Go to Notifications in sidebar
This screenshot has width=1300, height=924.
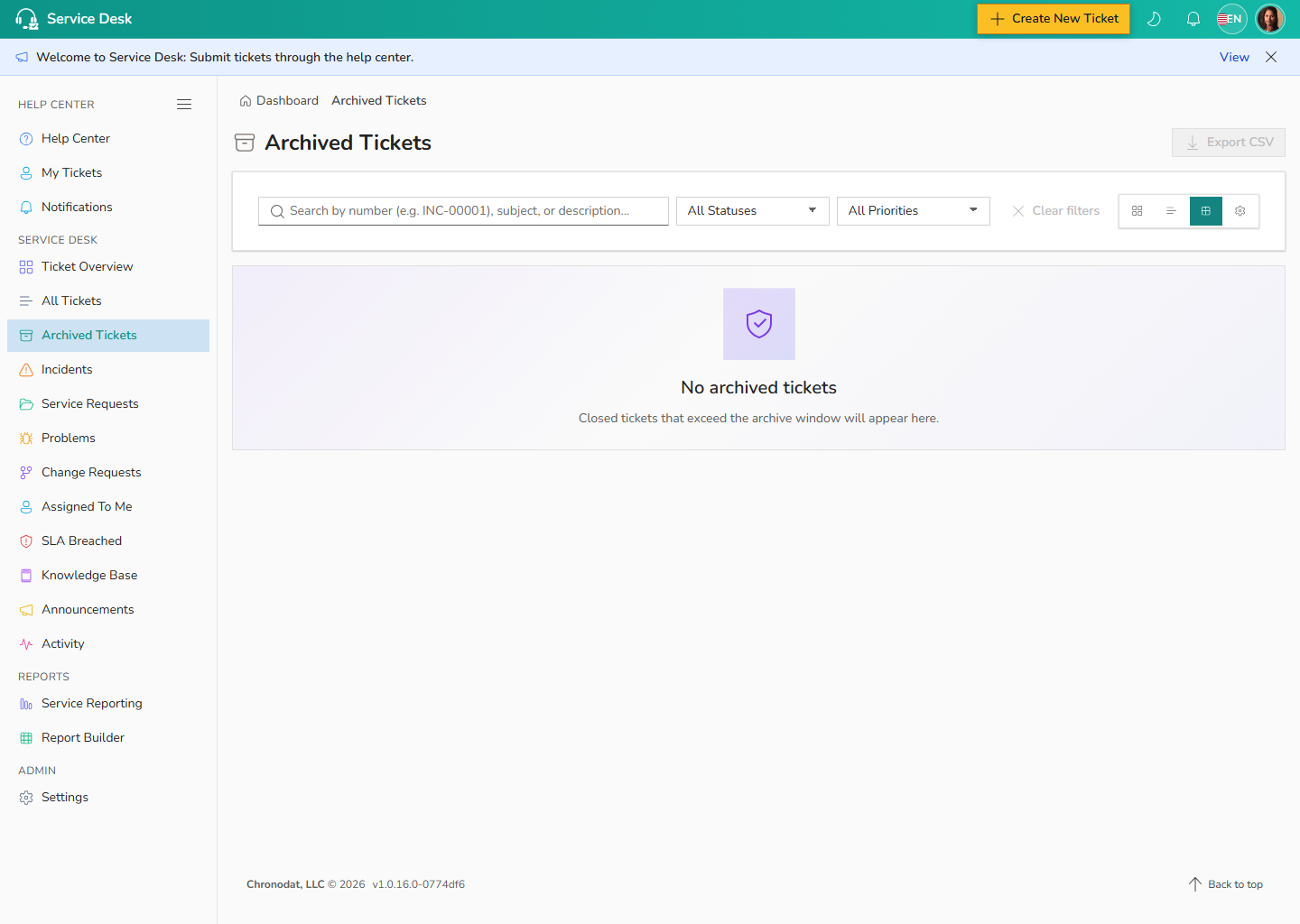tap(108, 207)
